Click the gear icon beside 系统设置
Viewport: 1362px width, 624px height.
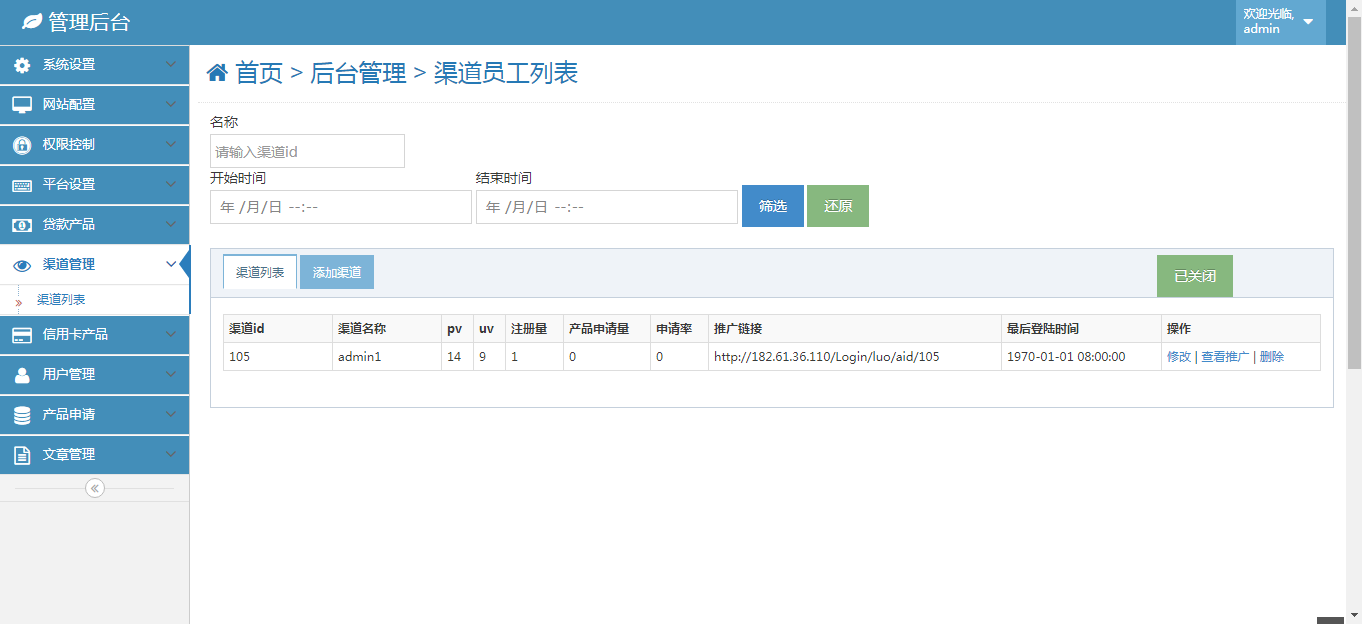[x=22, y=65]
